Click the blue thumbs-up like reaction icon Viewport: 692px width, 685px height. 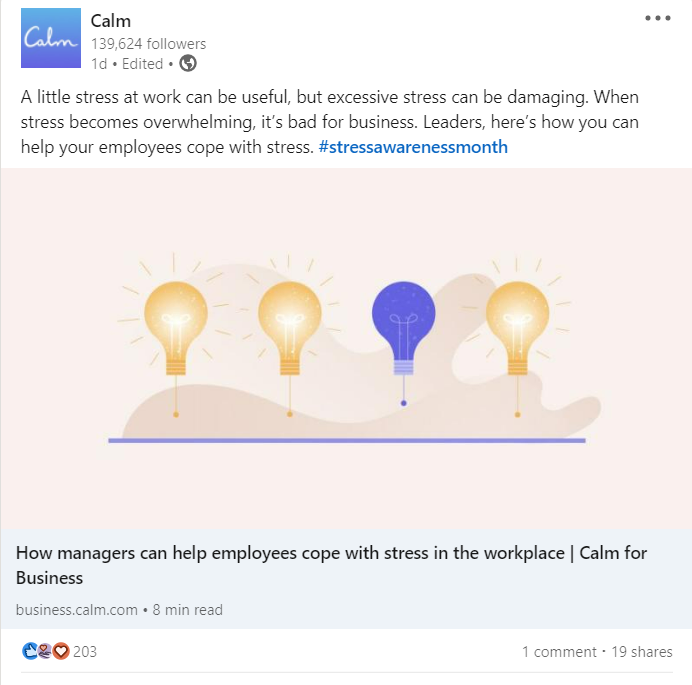point(30,652)
